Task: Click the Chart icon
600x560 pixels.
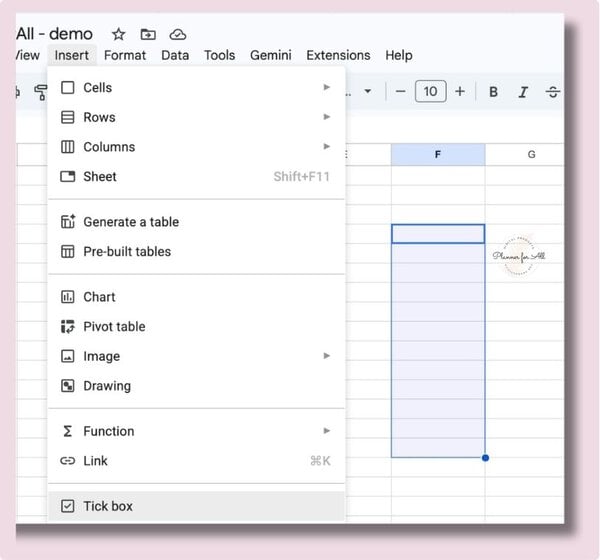Action: [x=68, y=297]
